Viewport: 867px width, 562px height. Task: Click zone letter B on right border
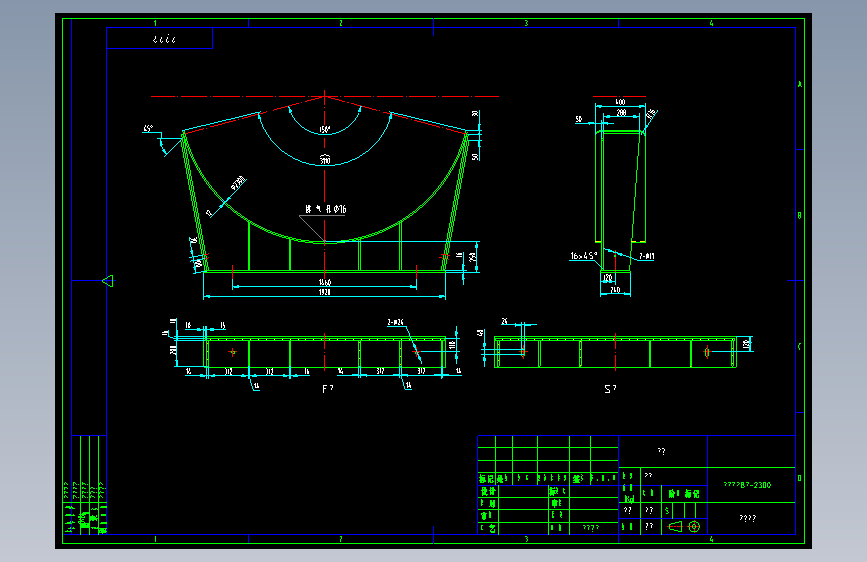tap(800, 215)
